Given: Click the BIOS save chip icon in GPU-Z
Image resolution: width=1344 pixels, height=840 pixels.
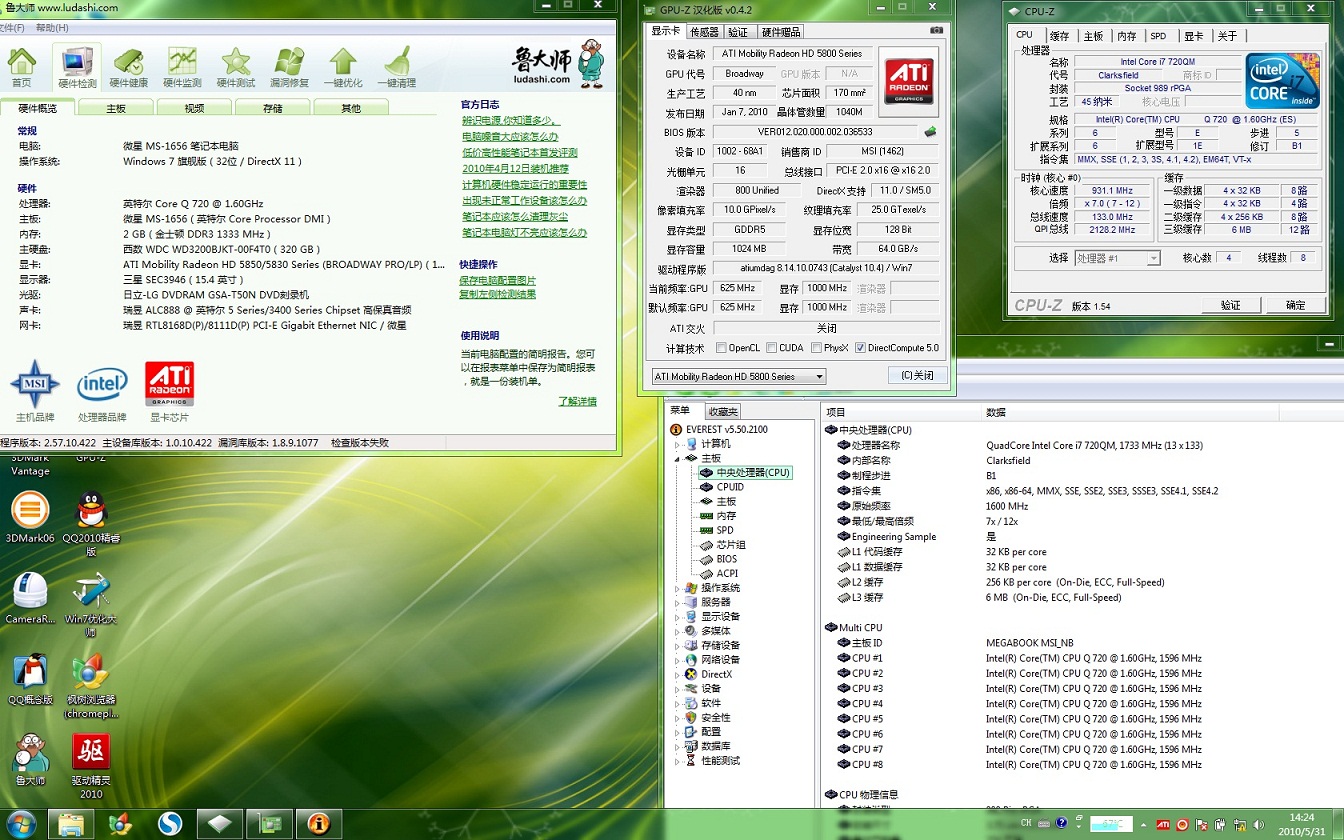Looking at the screenshot, I should (930, 132).
